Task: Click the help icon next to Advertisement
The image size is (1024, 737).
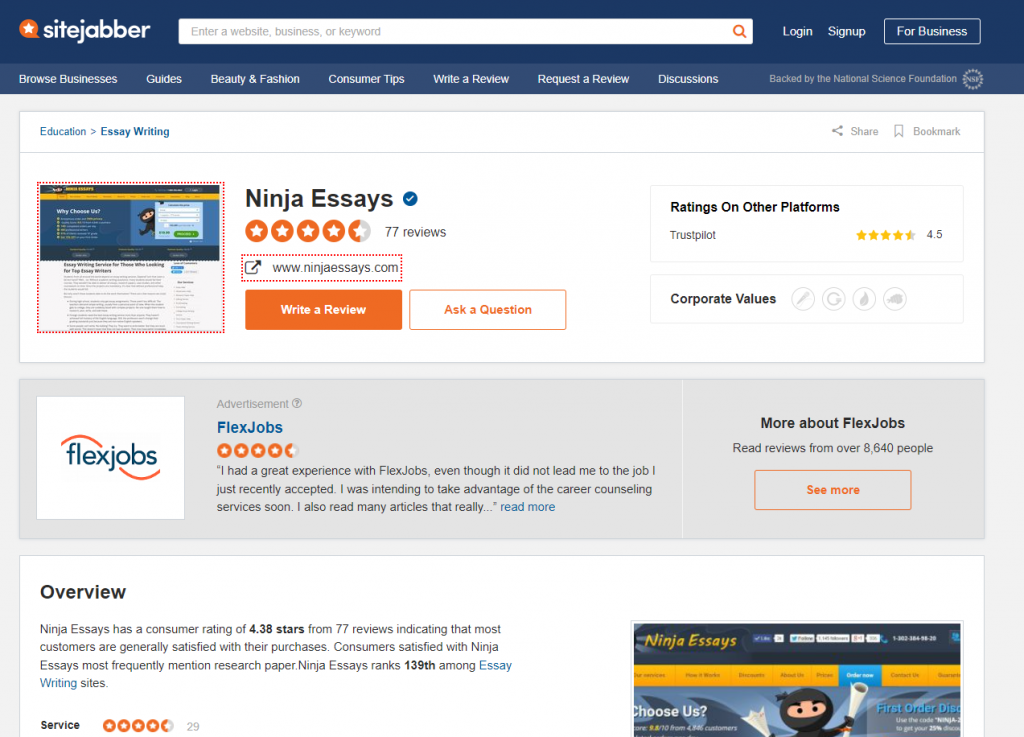Action: 297,403
